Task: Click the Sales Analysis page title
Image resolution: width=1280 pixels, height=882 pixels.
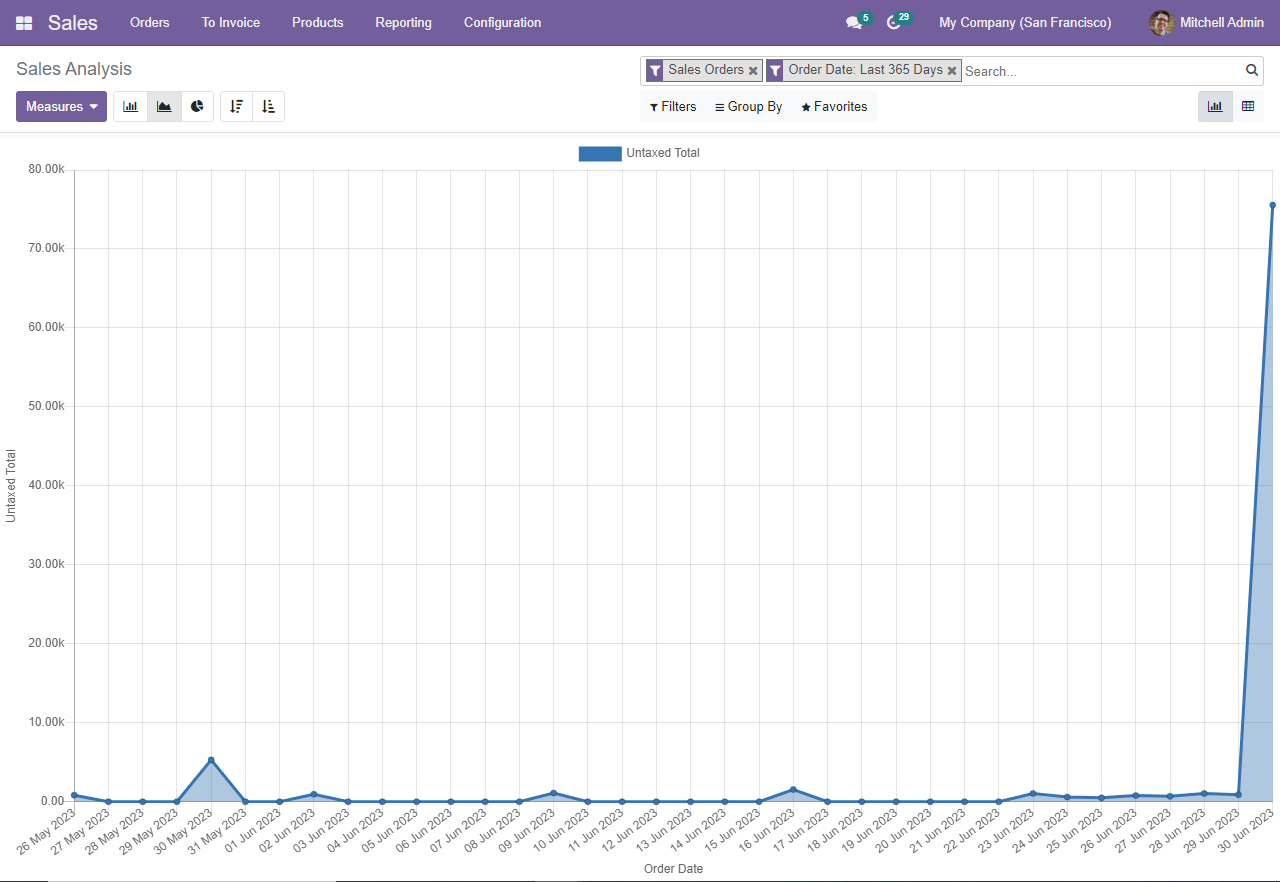Action: click(74, 69)
